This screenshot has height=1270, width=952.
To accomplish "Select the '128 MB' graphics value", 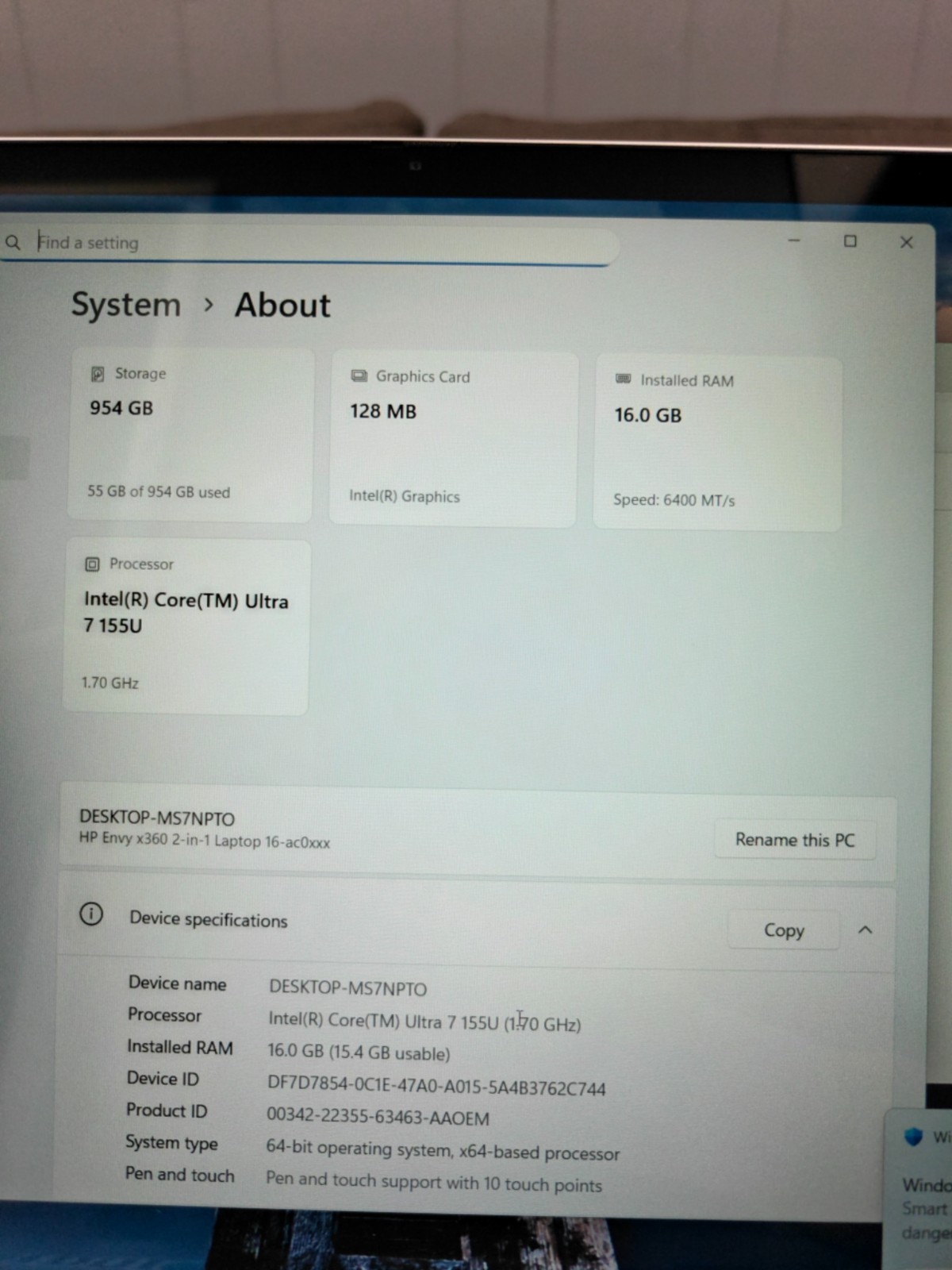I will (x=383, y=411).
